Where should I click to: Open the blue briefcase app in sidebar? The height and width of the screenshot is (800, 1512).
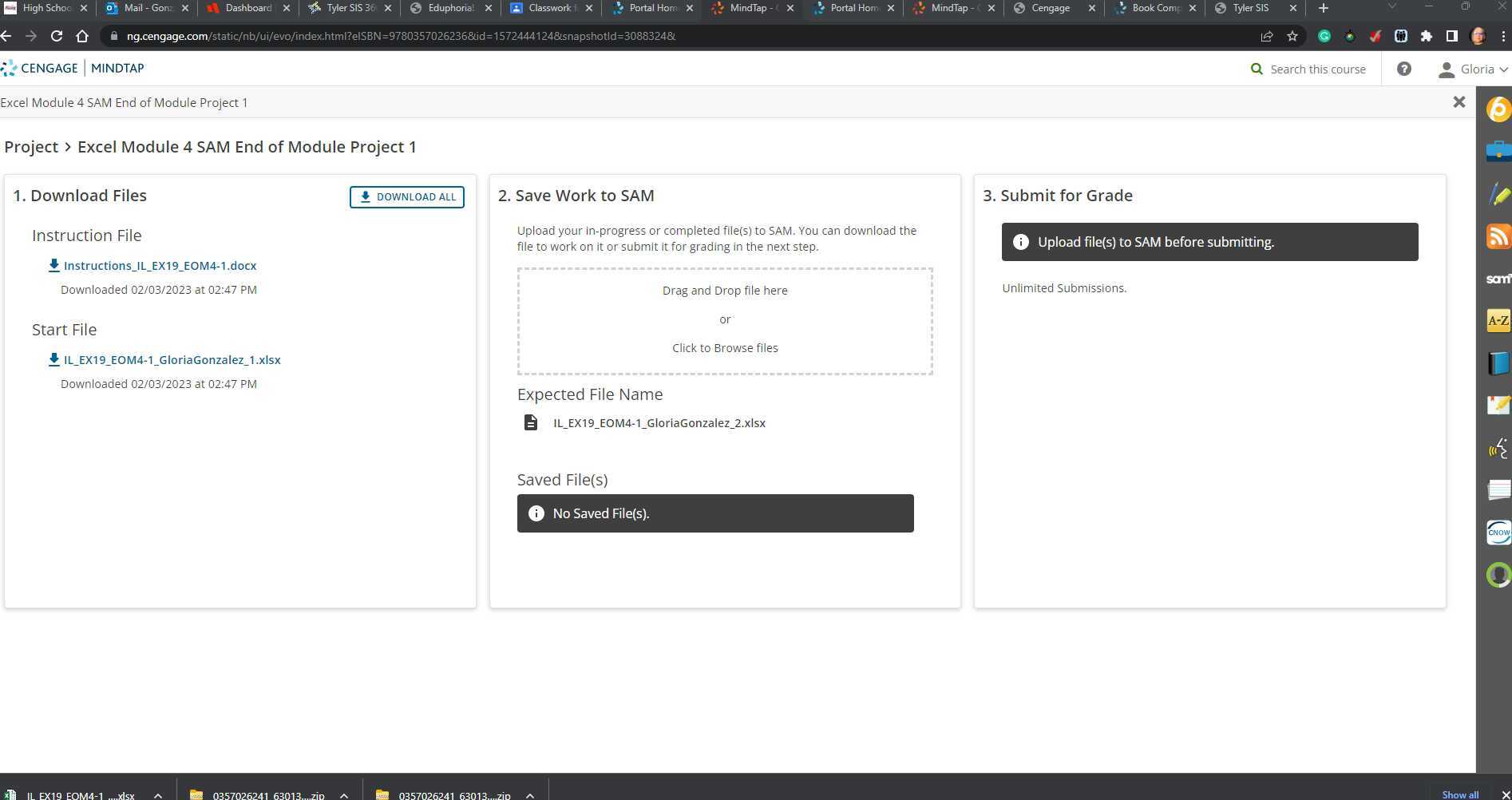pos(1498,151)
